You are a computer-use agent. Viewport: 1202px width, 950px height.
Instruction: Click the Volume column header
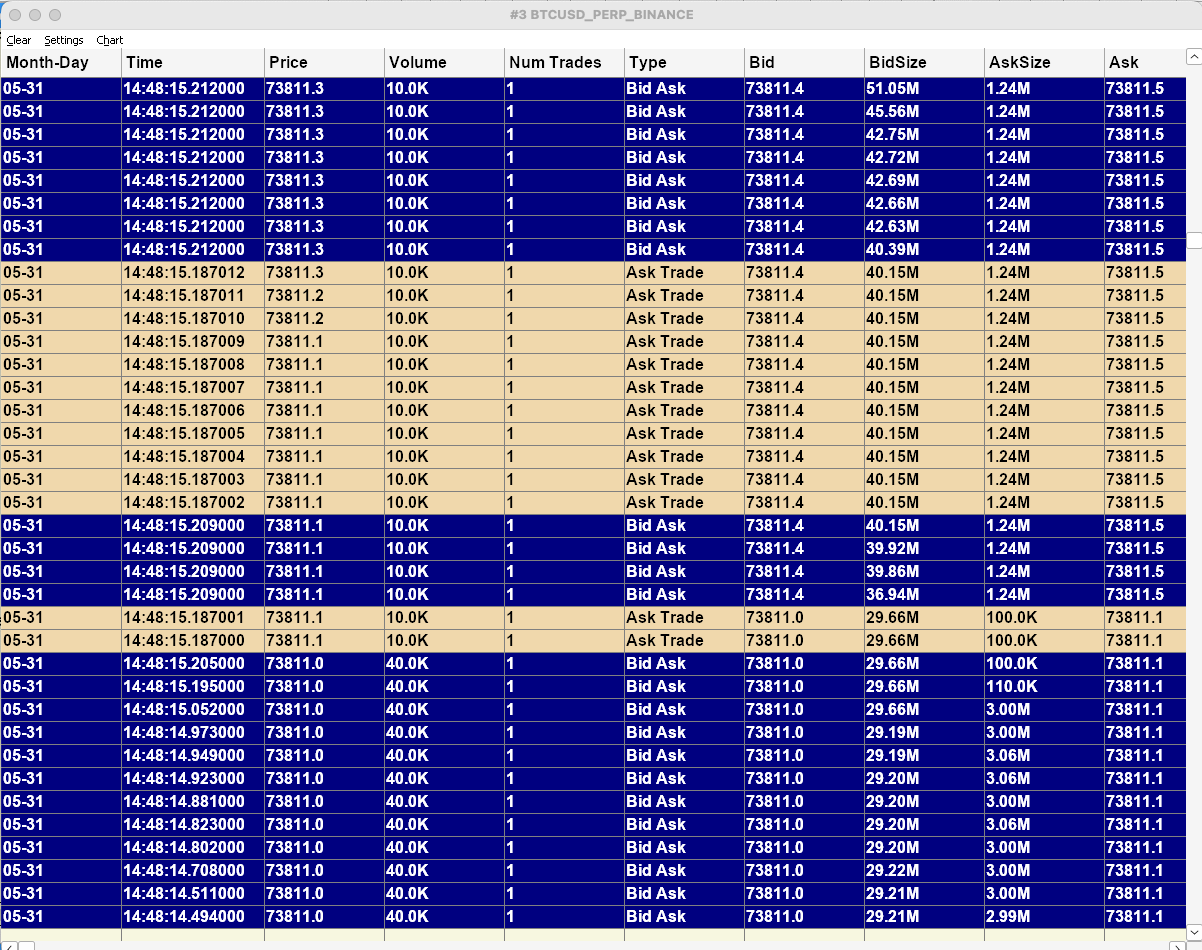pyautogui.click(x=445, y=62)
